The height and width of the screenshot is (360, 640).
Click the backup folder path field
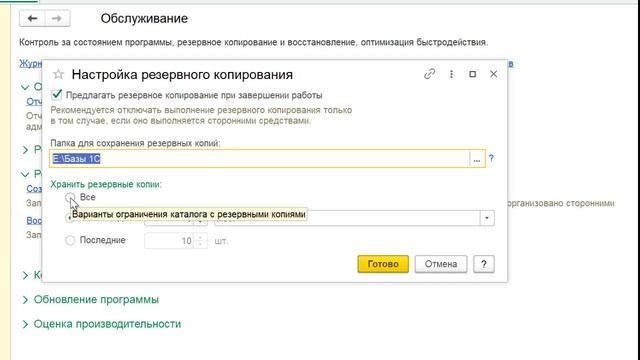tap(260, 158)
